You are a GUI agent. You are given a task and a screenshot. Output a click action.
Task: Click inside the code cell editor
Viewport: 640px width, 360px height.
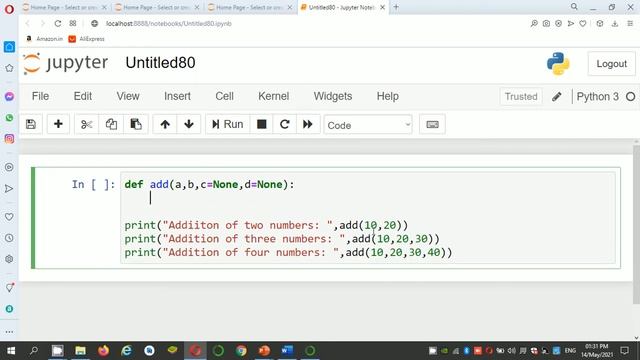[x=367, y=218]
